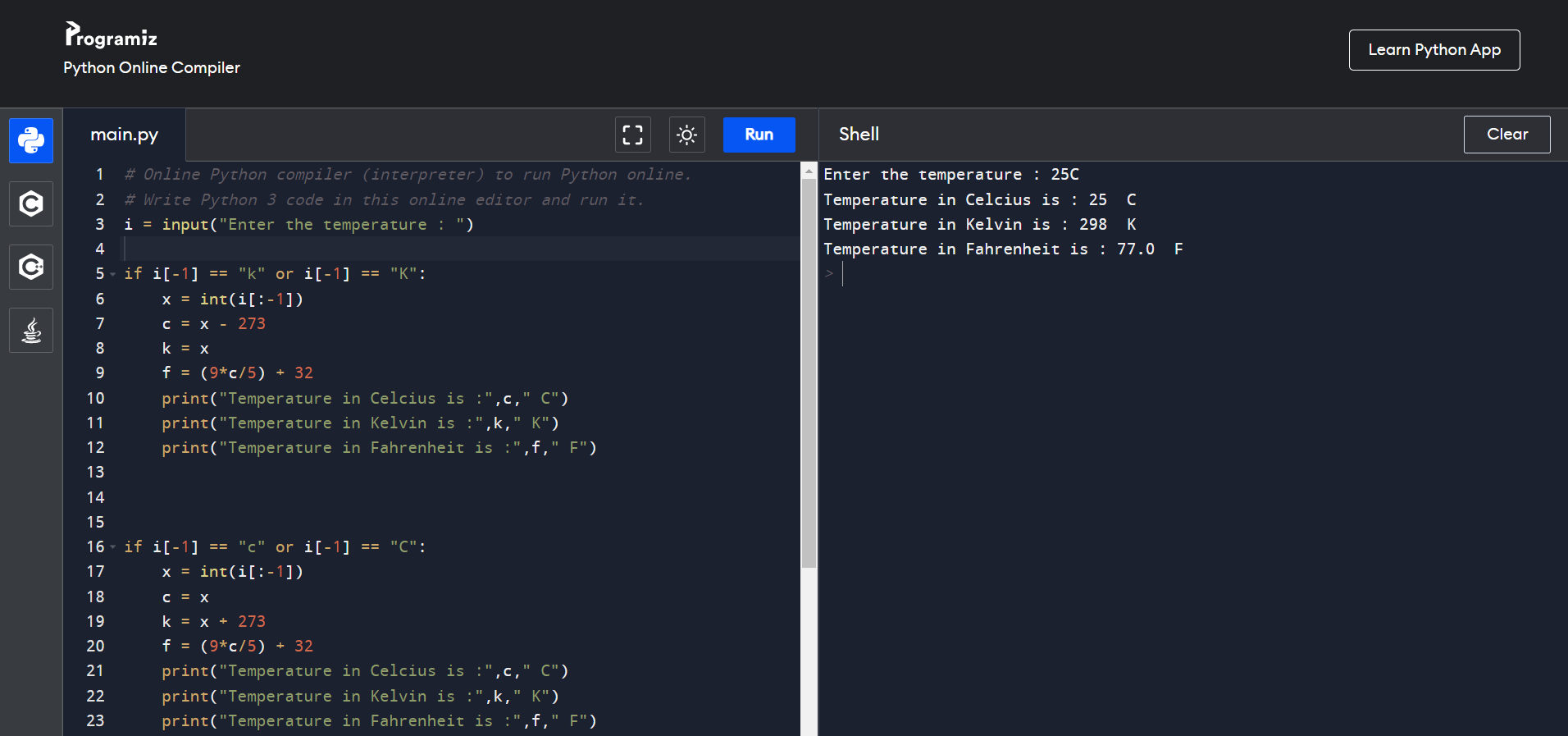
Task: Open the Java compiler icon
Action: coord(31,330)
